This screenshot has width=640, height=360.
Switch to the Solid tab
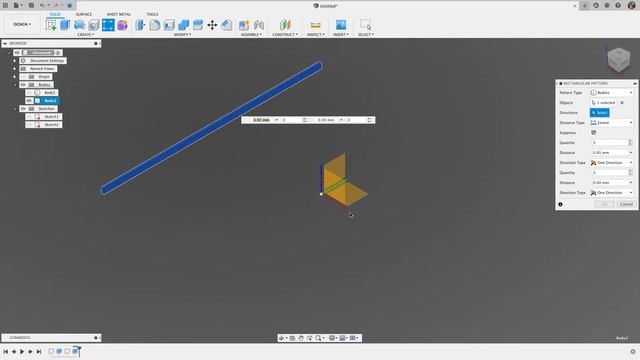(x=55, y=14)
